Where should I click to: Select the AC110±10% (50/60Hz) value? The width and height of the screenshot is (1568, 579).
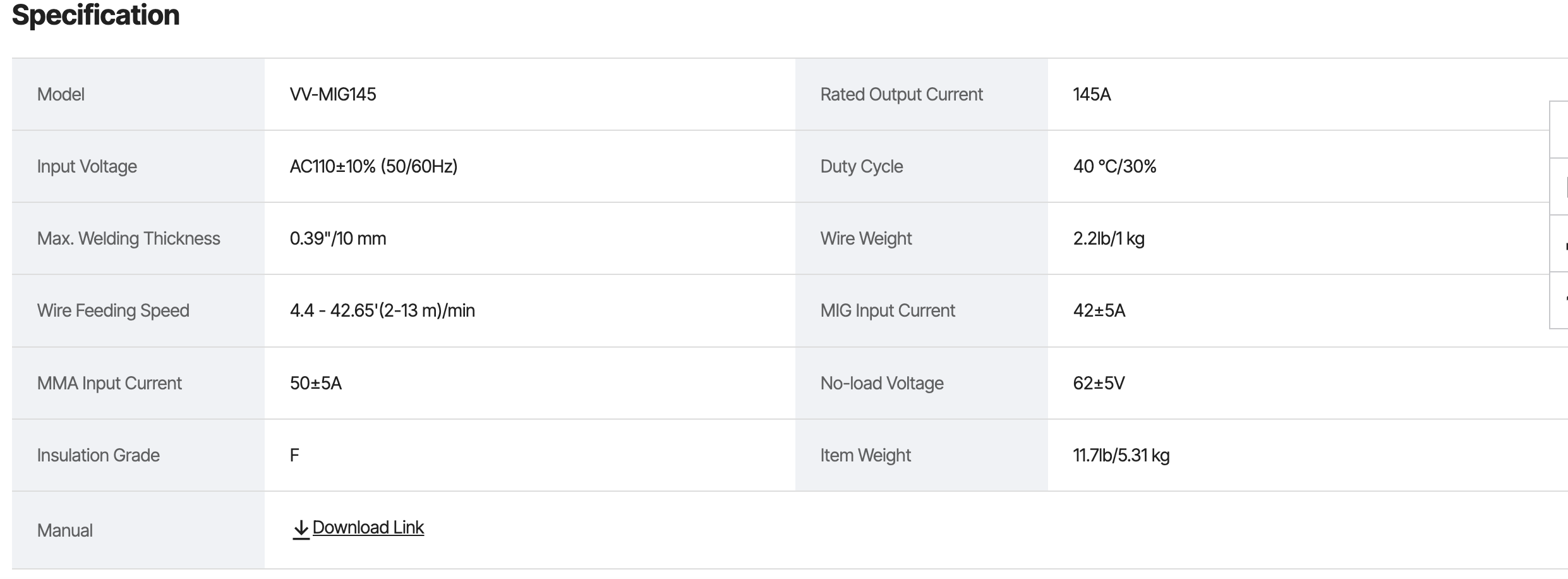(373, 166)
